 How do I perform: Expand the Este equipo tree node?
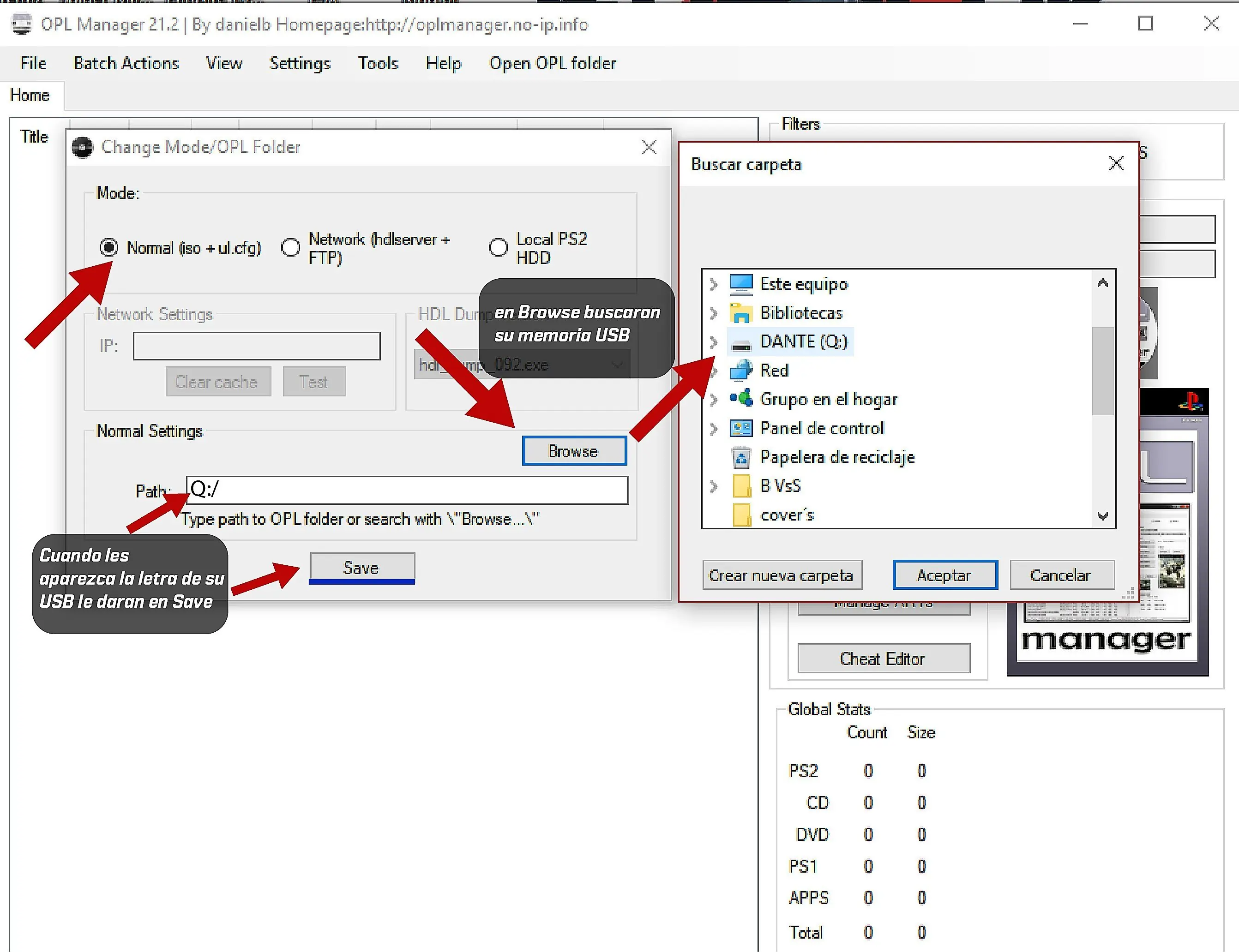(x=714, y=284)
